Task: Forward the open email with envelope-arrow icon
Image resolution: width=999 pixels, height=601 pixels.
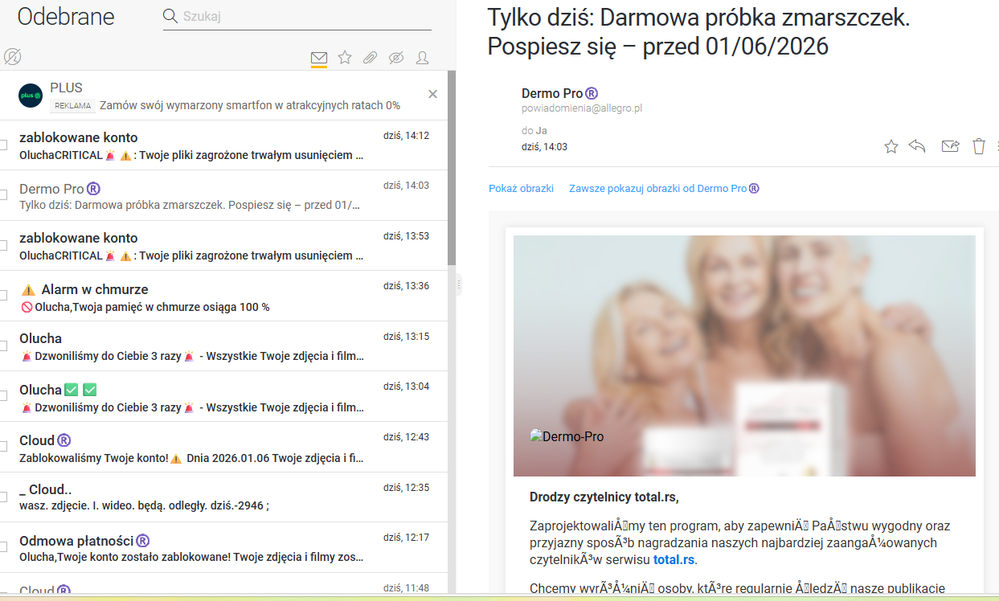Action: (x=950, y=147)
